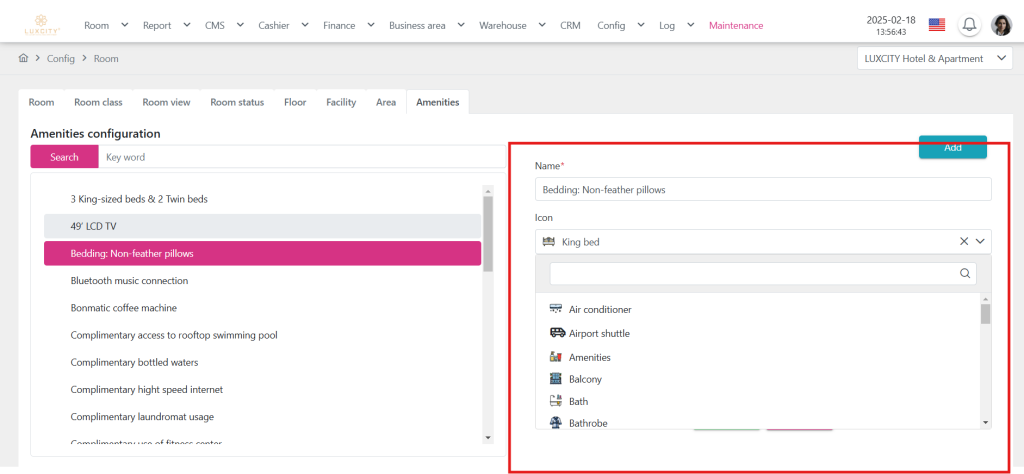Switch to the Room status tab
The image size is (1024, 474).
pyautogui.click(x=237, y=102)
